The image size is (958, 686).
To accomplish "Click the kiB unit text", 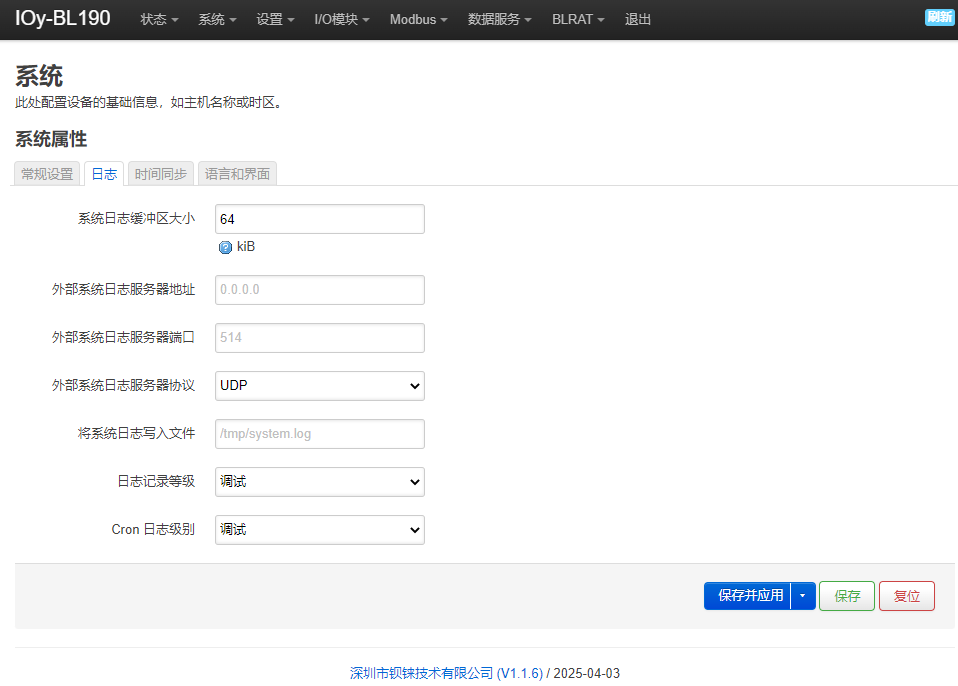I will pos(246,247).
